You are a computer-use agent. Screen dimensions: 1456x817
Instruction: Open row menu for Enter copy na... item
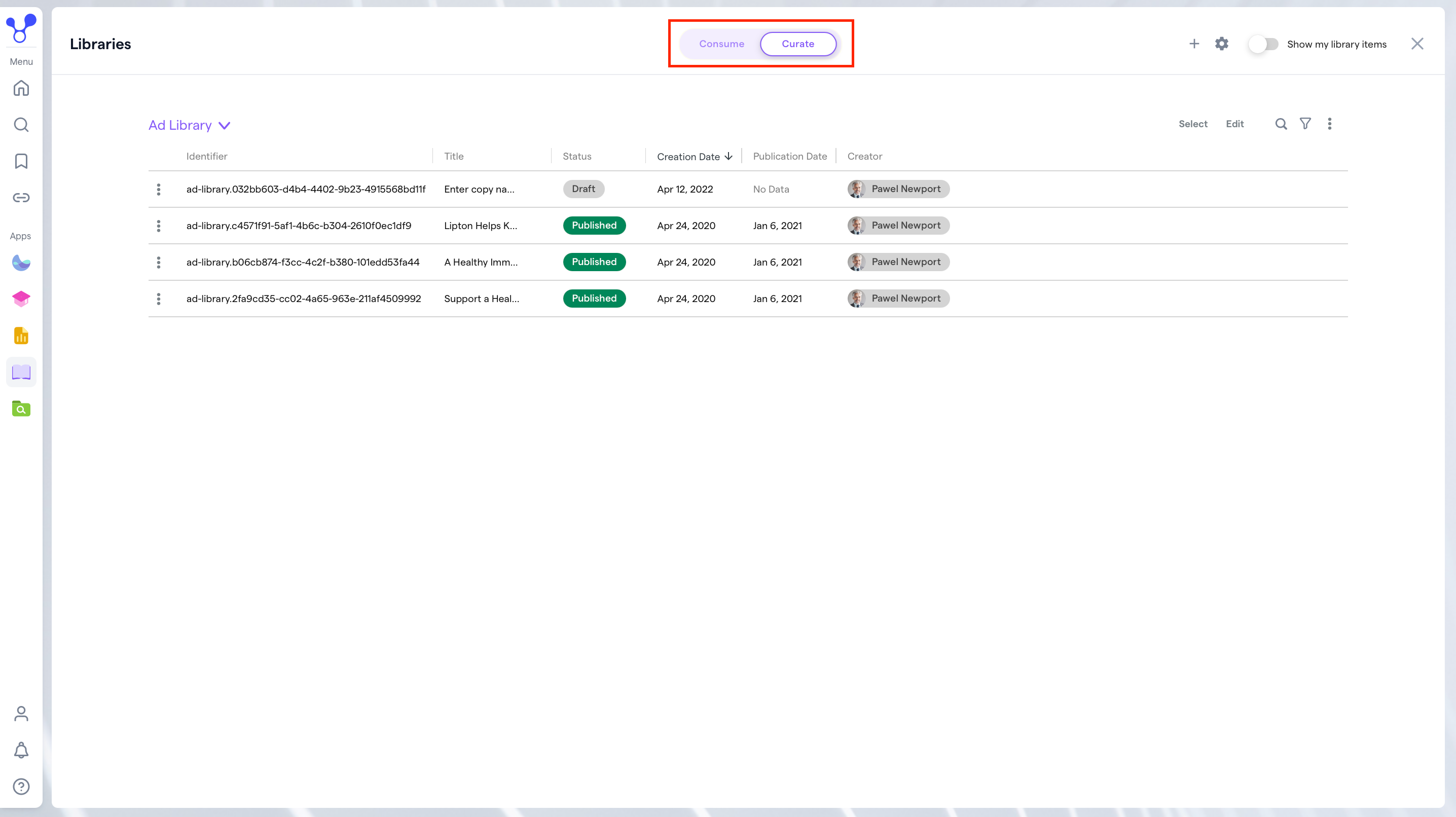coord(159,189)
